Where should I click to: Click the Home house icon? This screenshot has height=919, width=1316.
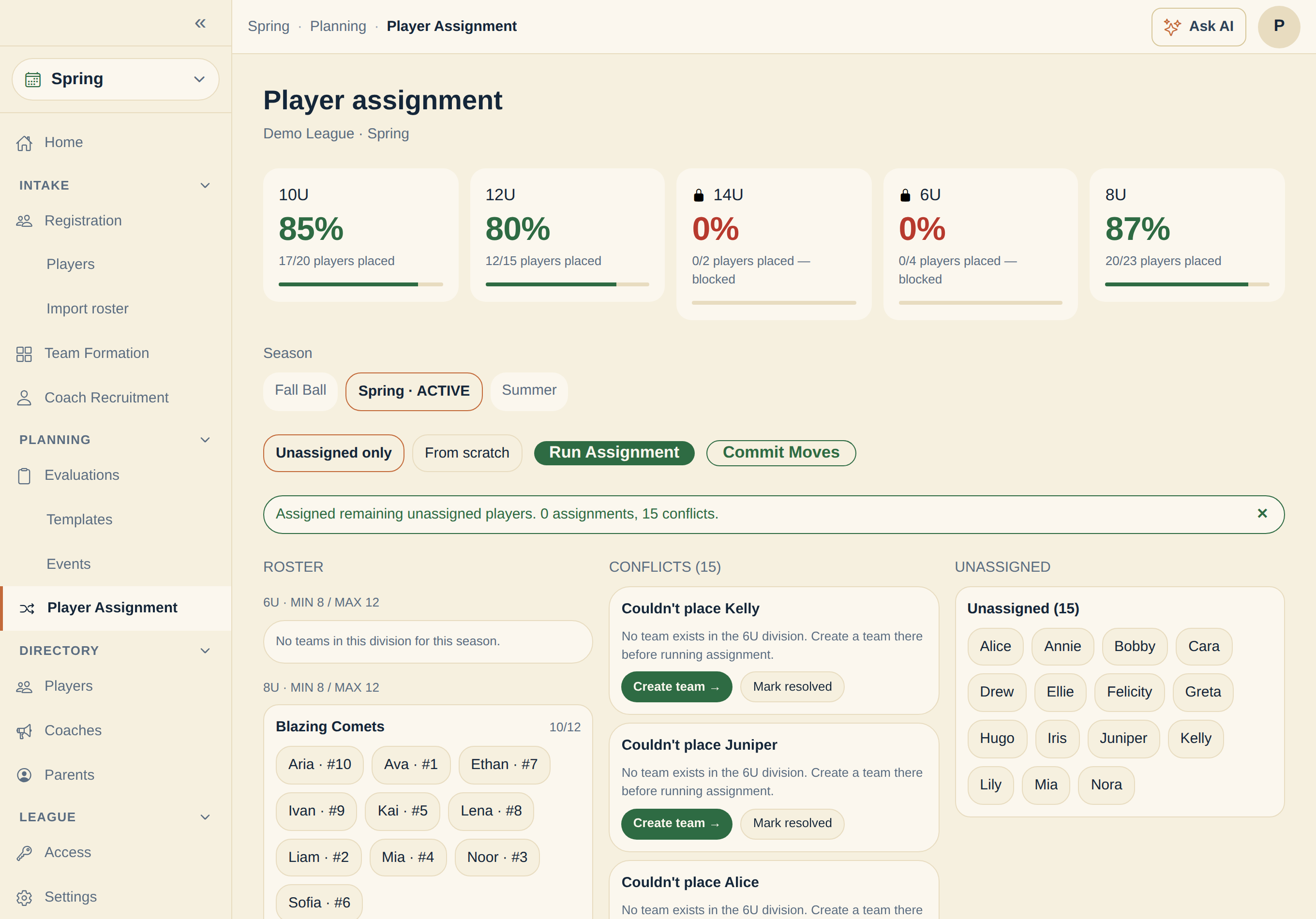coord(24,143)
